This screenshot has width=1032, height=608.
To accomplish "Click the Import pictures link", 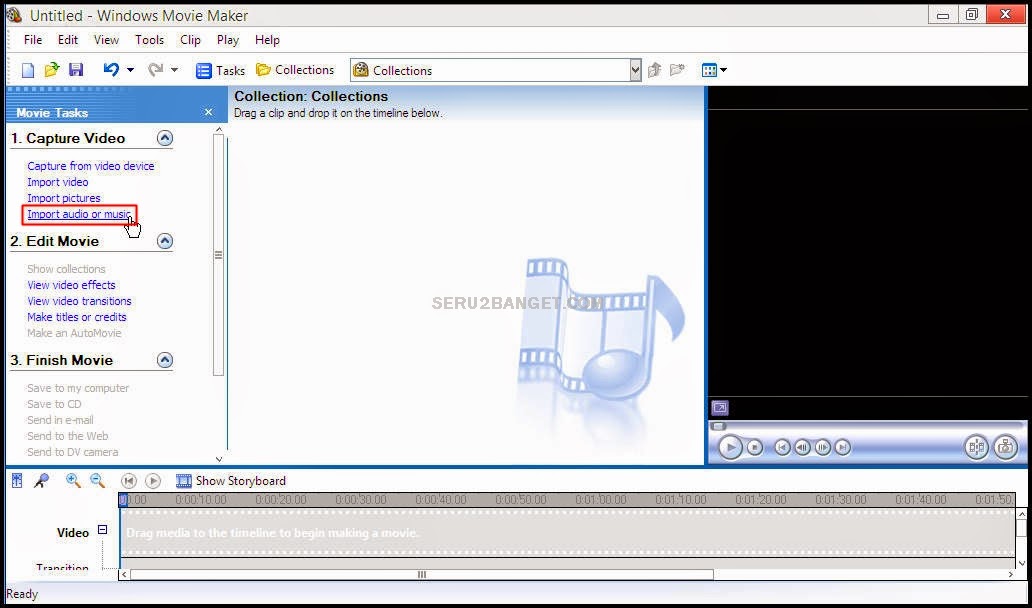I will 64,198.
